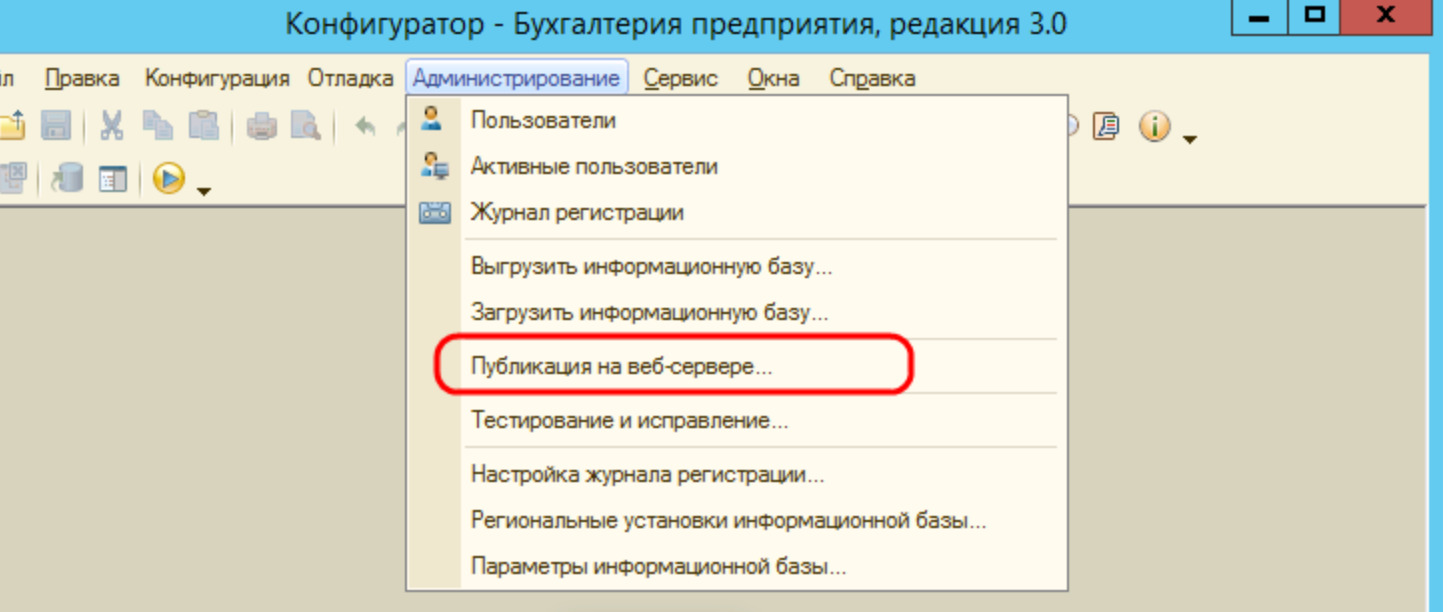Viewport: 1450px width, 612px height.
Task: Click the Save floppy disk toolbar icon
Action: point(55,127)
